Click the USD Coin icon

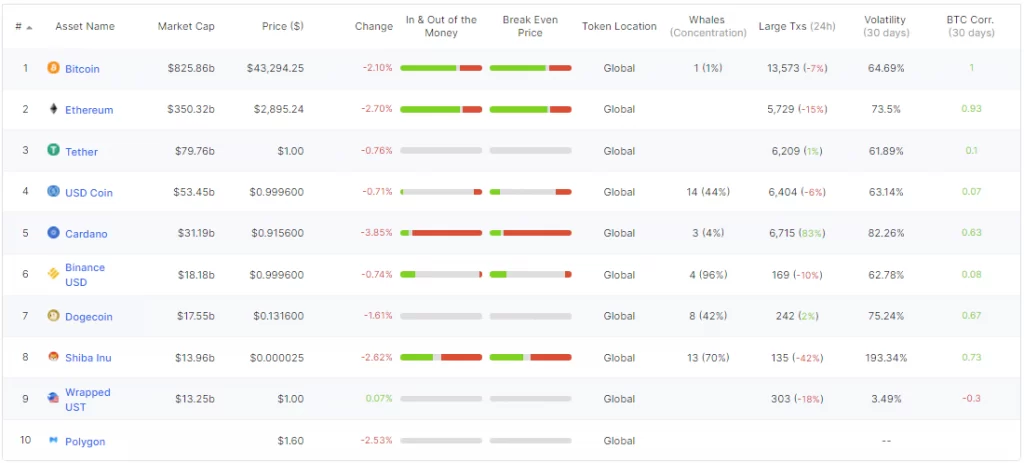(54, 191)
